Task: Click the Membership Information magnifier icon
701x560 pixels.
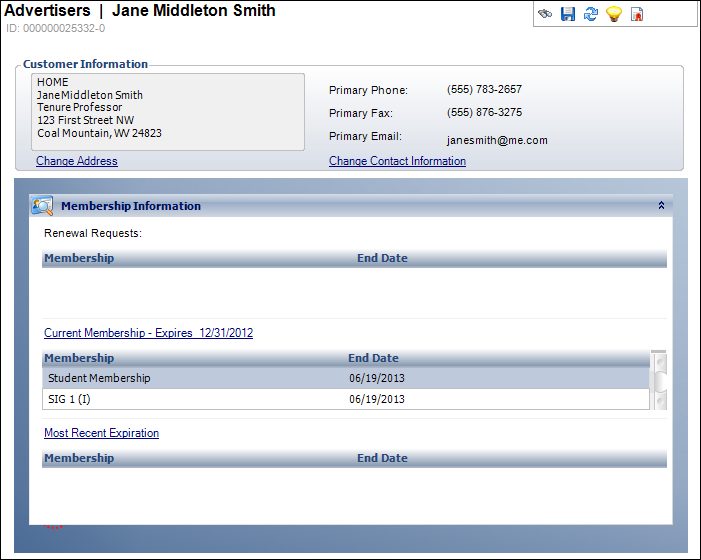Action: point(42,206)
